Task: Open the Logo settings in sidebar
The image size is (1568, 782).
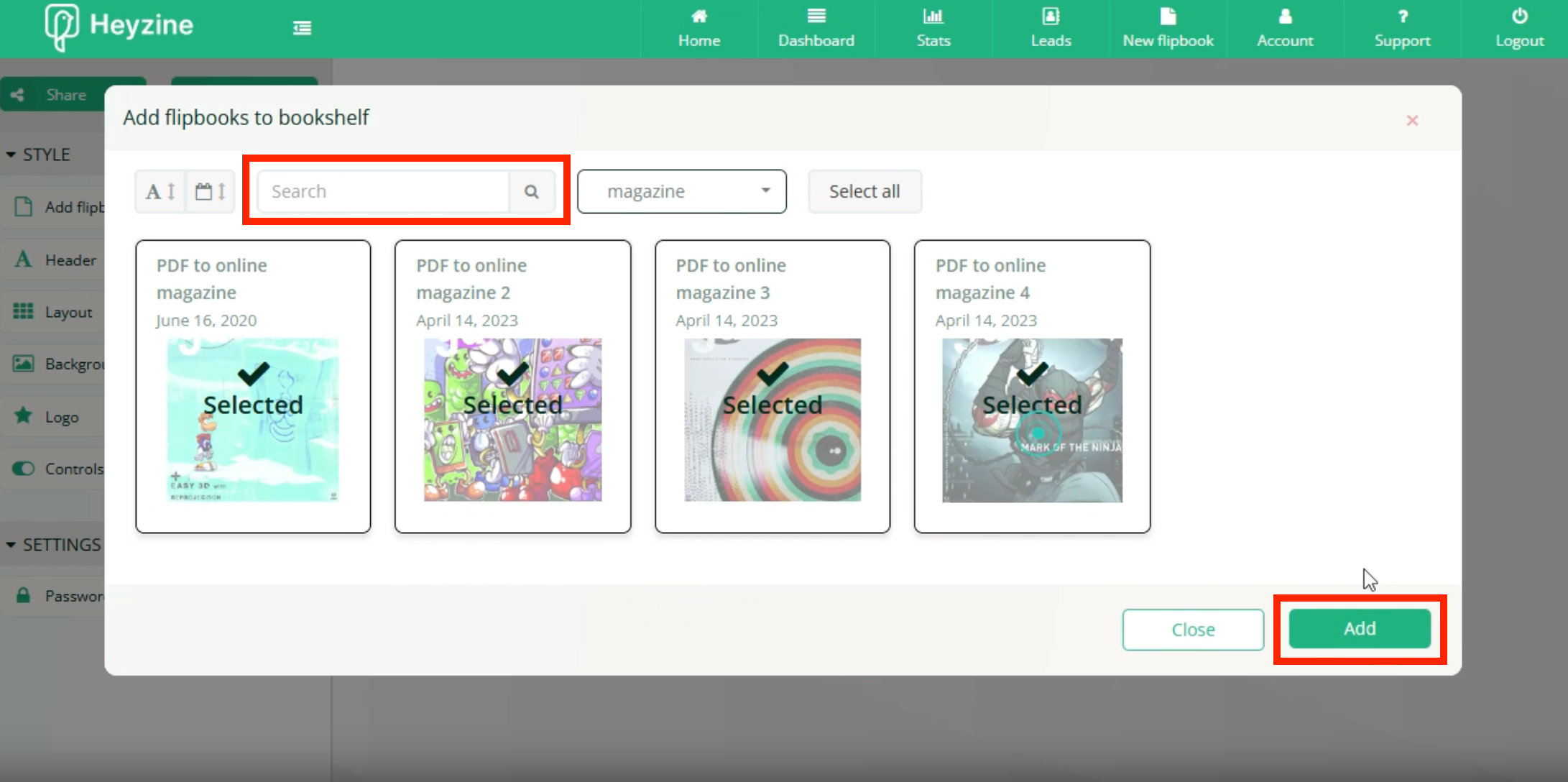Action: pyautogui.click(x=61, y=416)
